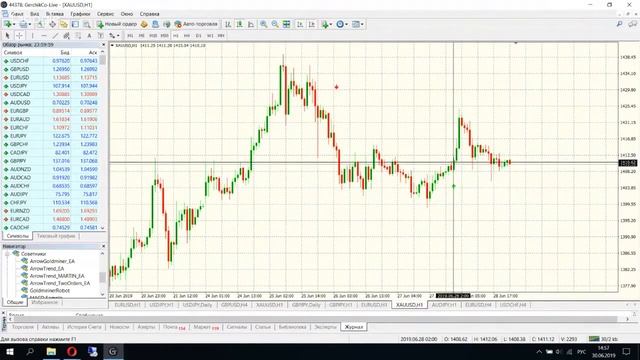
Task: Open dropdown arrow beside new chart icon
Action: coord(14,24)
